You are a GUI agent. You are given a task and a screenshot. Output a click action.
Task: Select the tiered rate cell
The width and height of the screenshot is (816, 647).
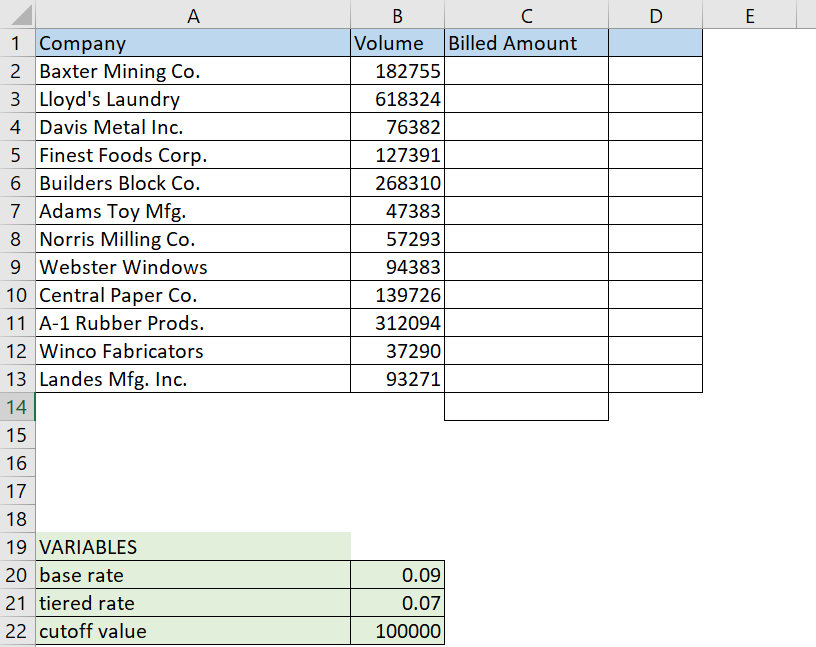point(193,603)
